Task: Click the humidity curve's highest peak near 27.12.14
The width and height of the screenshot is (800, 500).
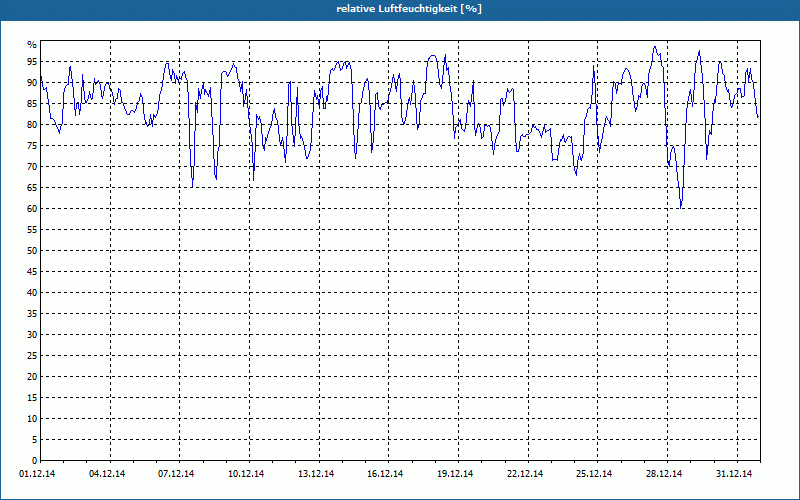Action: click(x=655, y=47)
